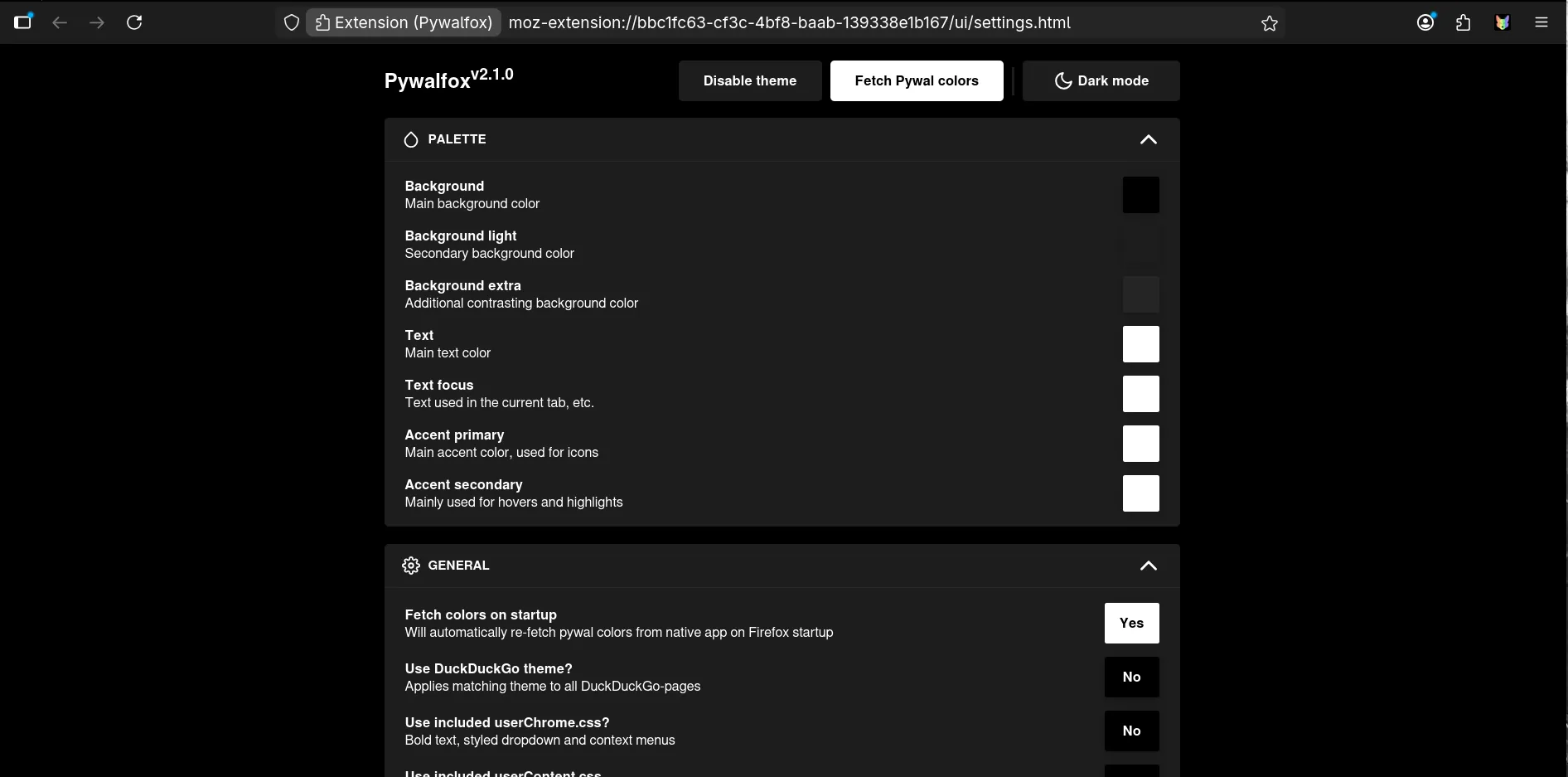1568x777 pixels.
Task: Click the Dark mode button
Action: 1101,80
